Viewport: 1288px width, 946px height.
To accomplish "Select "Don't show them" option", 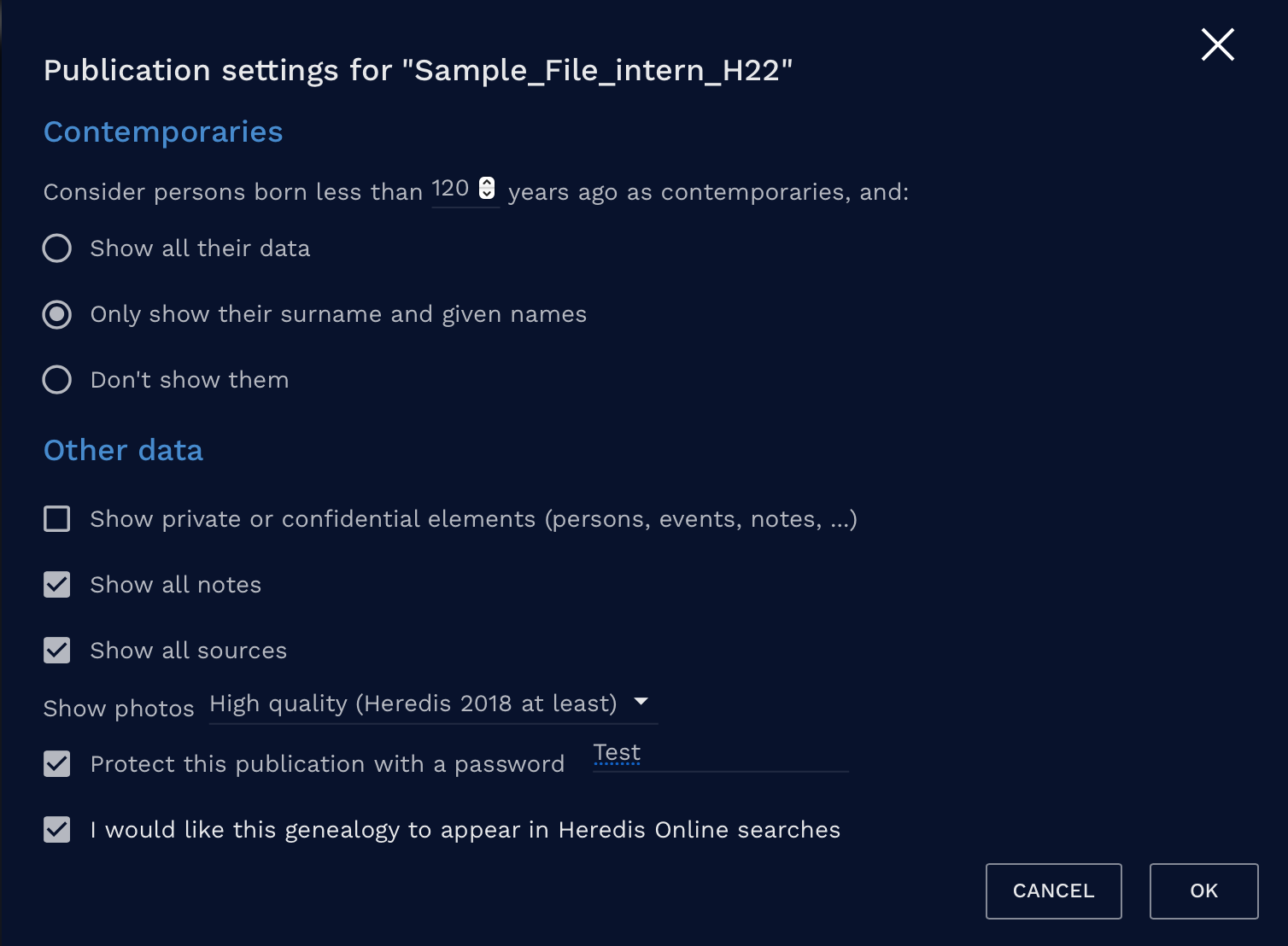I will (56, 379).
